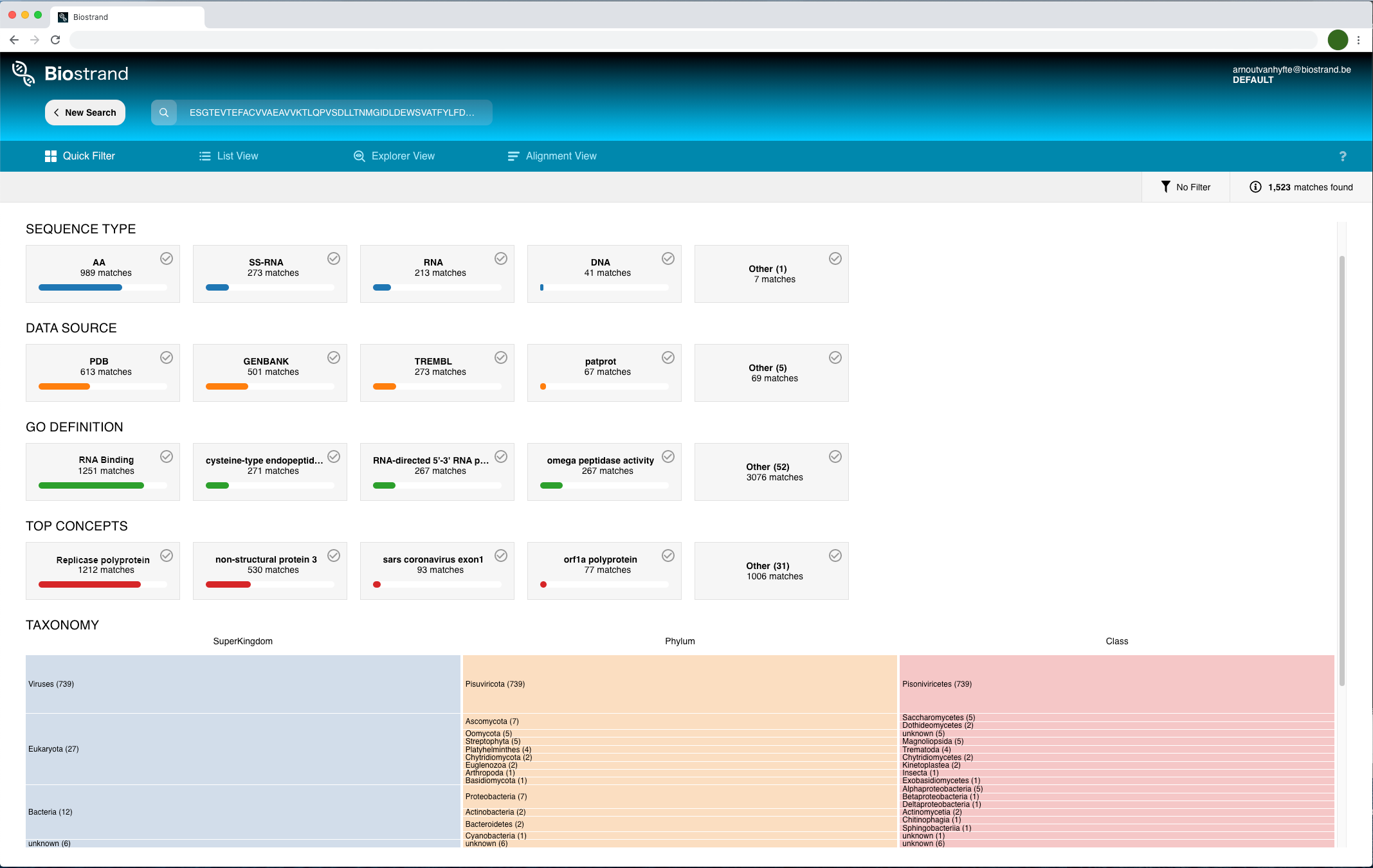Toggle the orf1a polyprotein checkmark
1373x868 pixels.
[x=668, y=556]
